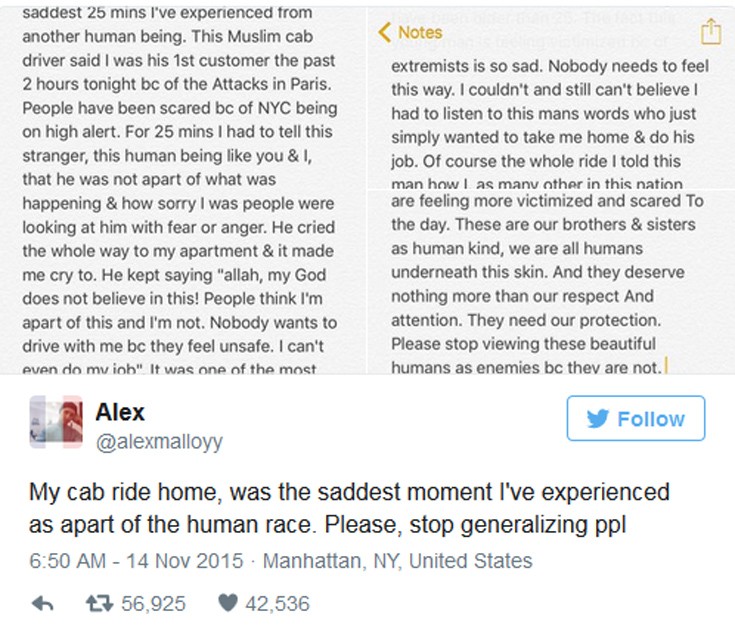Open the Alex display name link
Screen dimensions: 735x630
pyautogui.click(x=120, y=411)
